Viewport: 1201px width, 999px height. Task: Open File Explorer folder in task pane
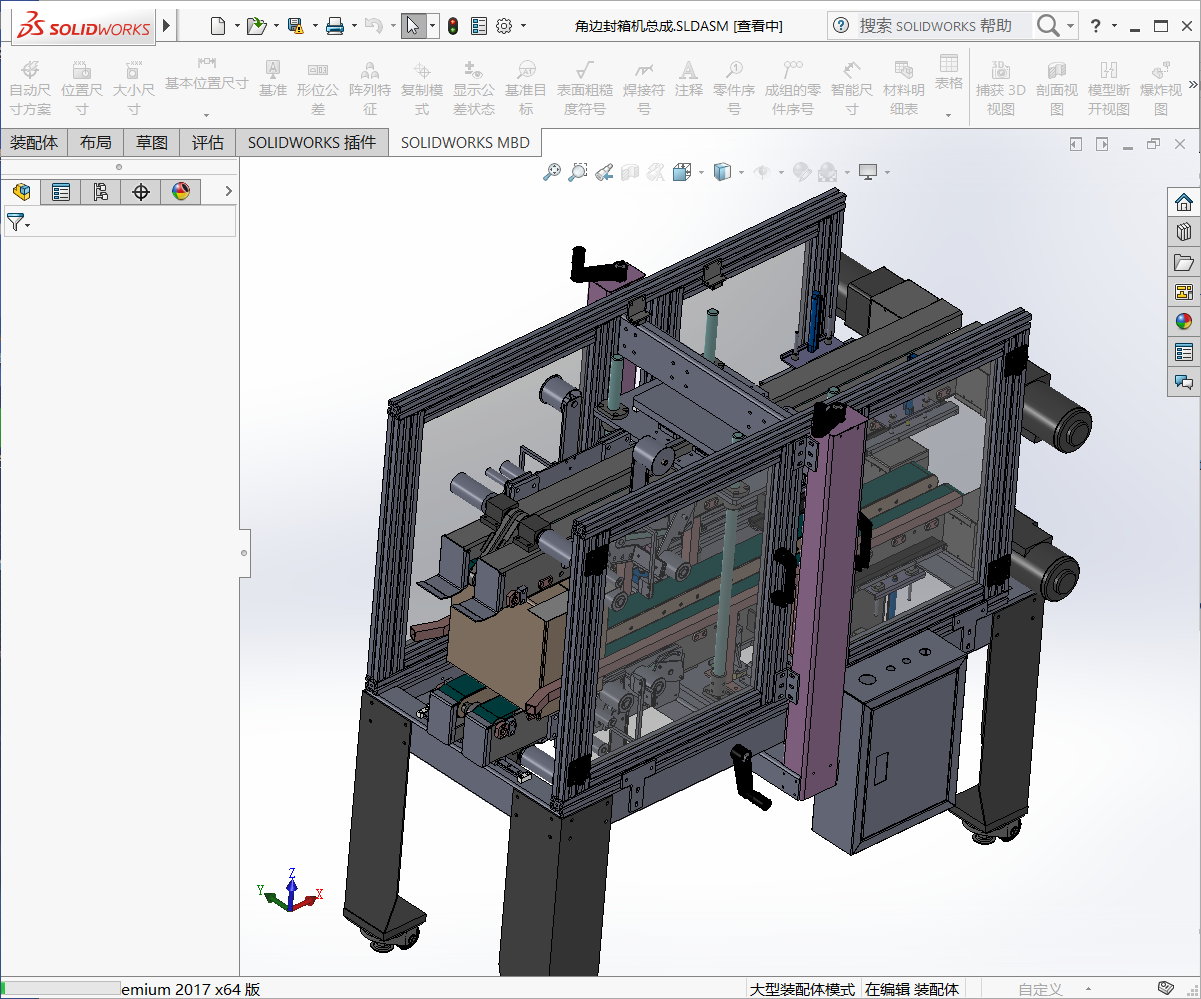click(1184, 263)
